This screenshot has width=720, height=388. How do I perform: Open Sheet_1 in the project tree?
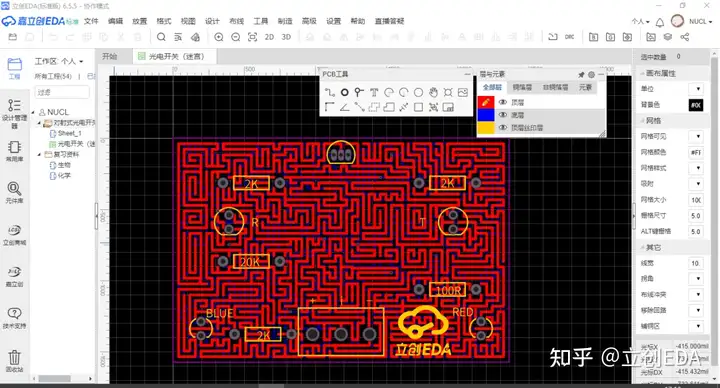click(69, 133)
